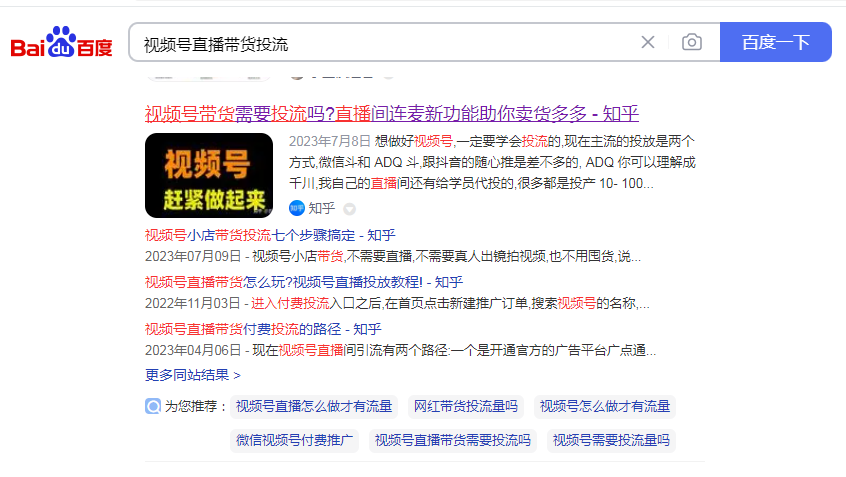The image size is (846, 477).
Task: Click the 视频号赶紧做起来 thumbnail
Action: pyautogui.click(x=209, y=175)
